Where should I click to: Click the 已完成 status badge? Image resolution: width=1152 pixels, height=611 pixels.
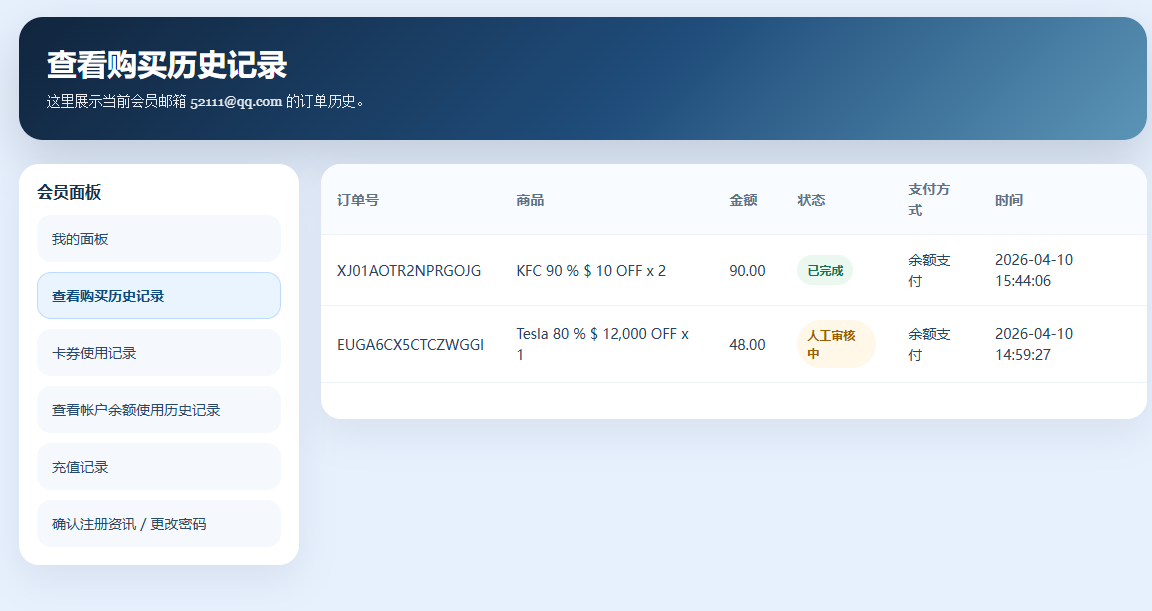tap(825, 271)
